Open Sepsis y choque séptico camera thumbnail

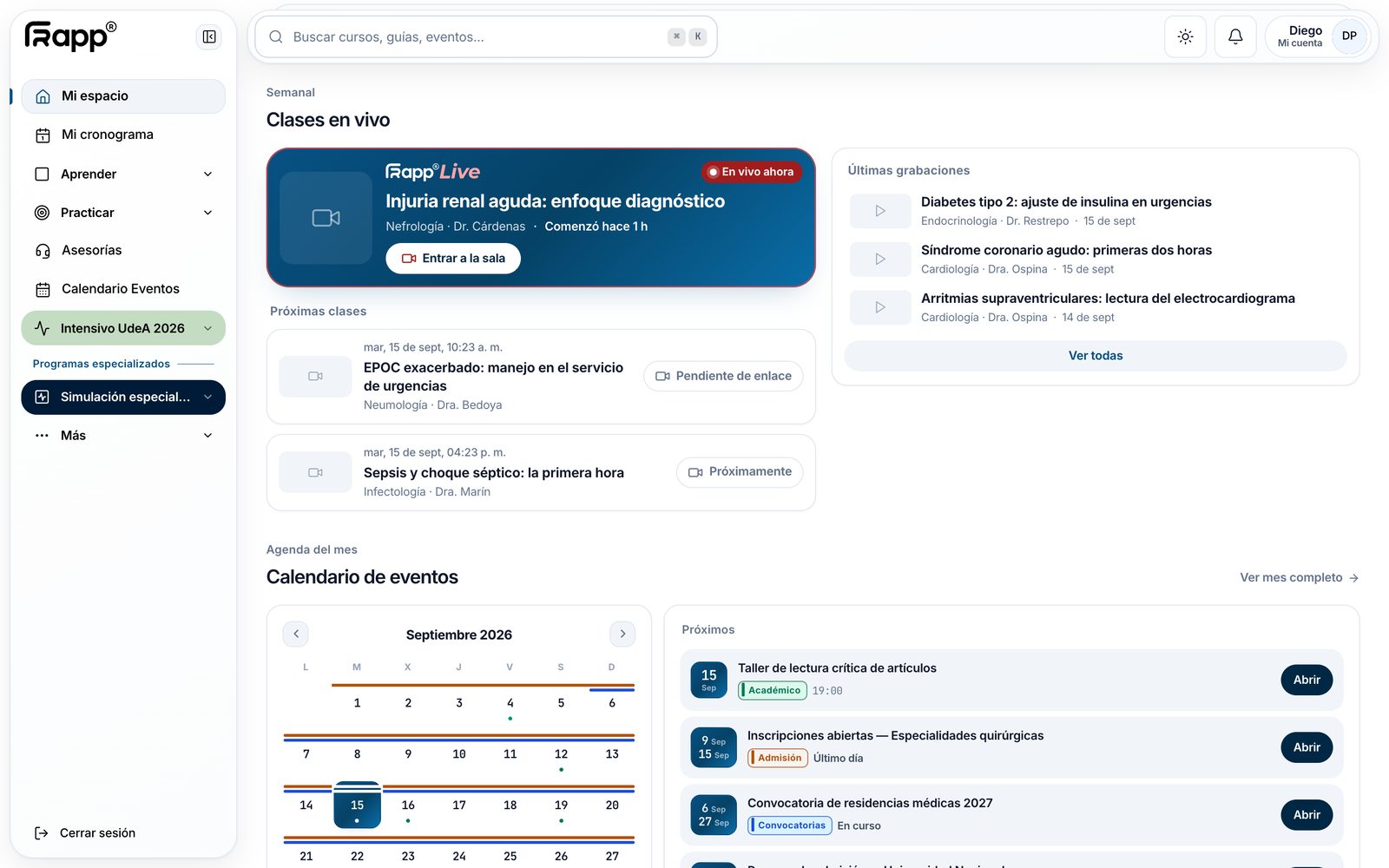click(315, 472)
